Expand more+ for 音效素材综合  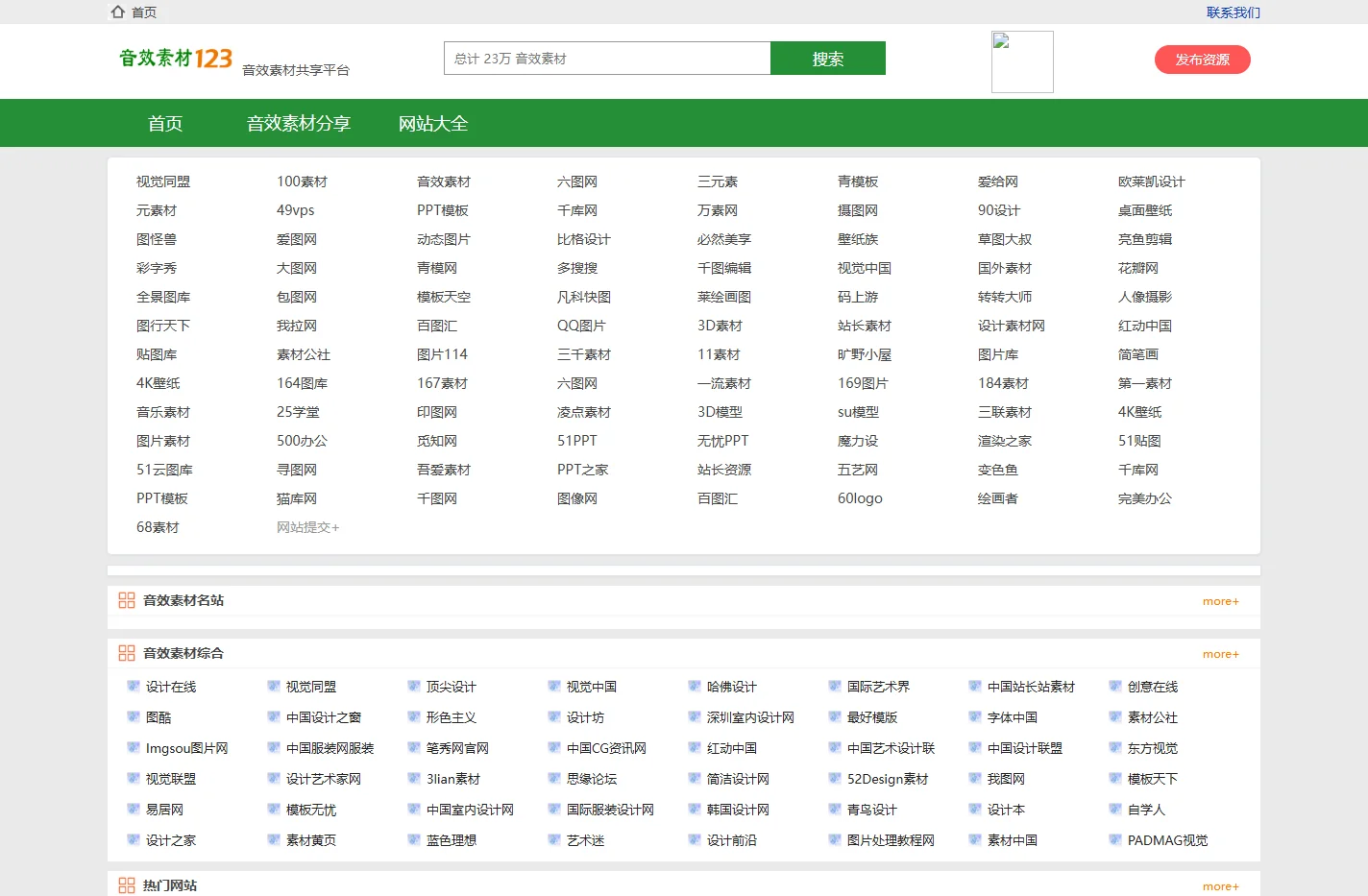(1221, 654)
